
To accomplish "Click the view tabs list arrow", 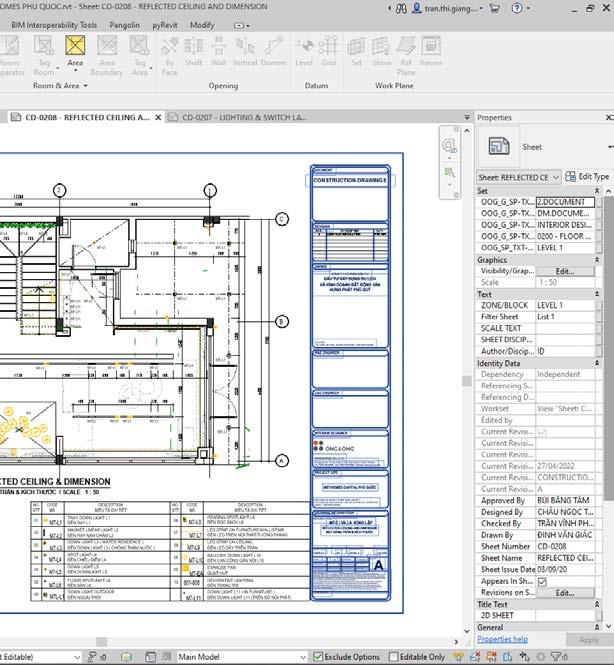I will click(467, 117).
